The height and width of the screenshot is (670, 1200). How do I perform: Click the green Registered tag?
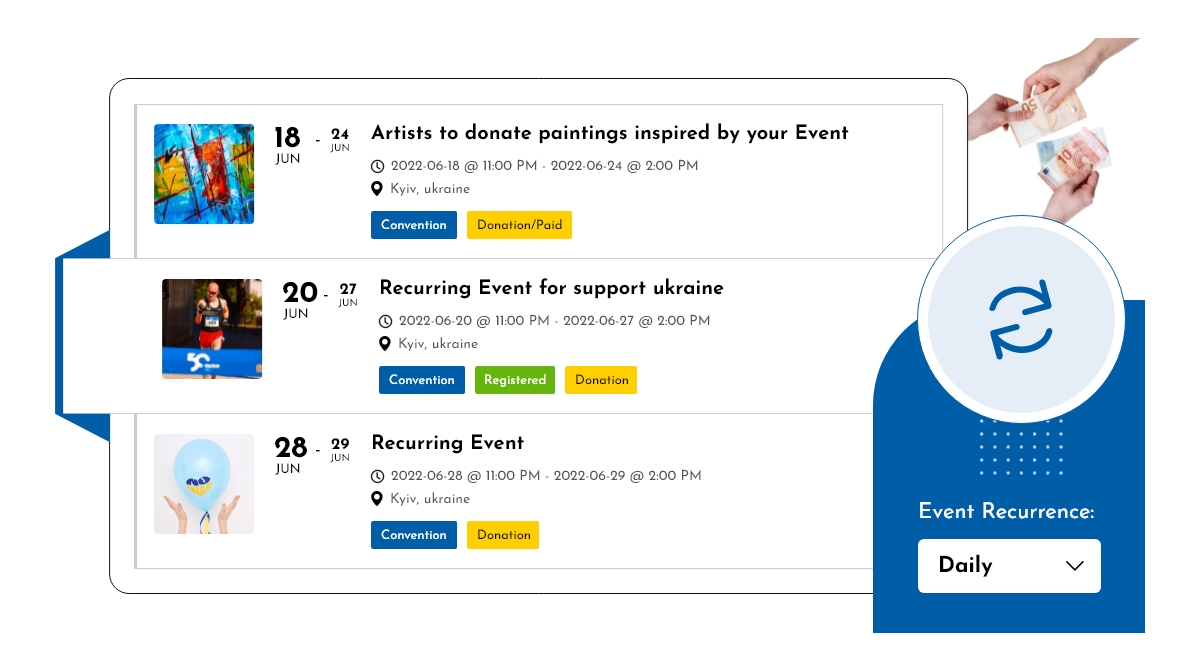[514, 380]
